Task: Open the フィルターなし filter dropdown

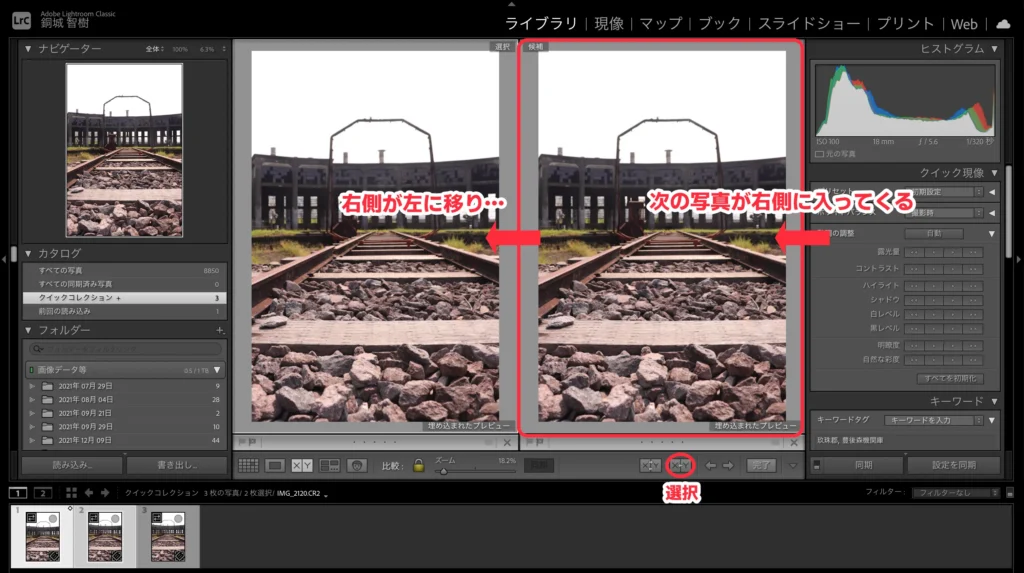Action: pos(954,492)
